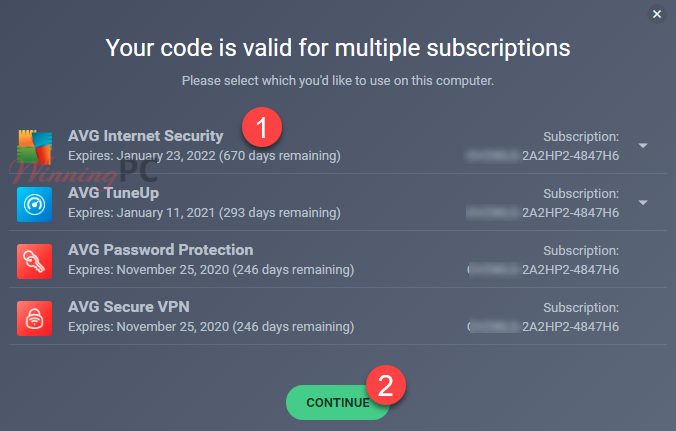Image resolution: width=676 pixels, height=431 pixels.
Task: Select the AVG TuneUp title
Action: click(113, 193)
